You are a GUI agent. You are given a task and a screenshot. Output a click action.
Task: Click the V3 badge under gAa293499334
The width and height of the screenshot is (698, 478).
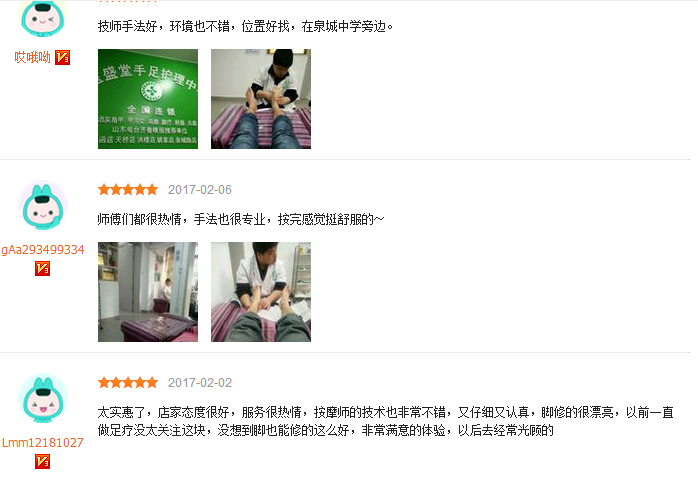pos(42,268)
